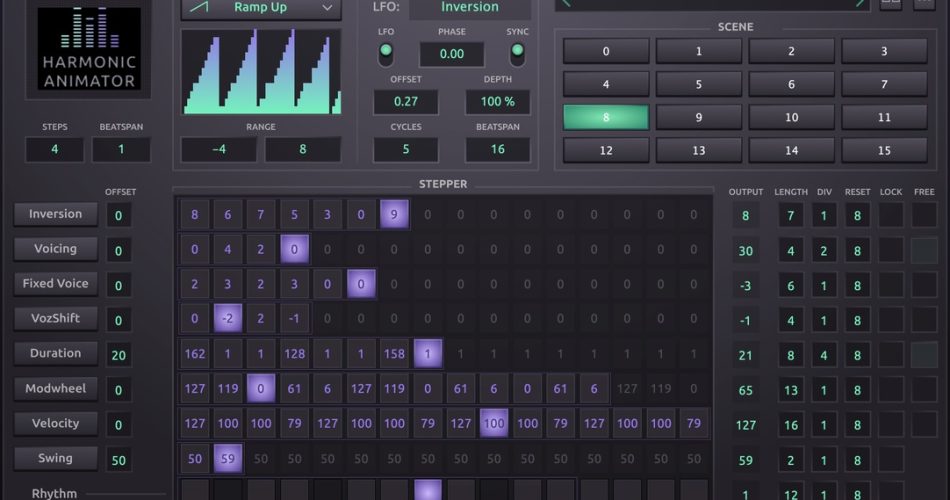
Task: Switch to scene 12
Action: (606, 150)
